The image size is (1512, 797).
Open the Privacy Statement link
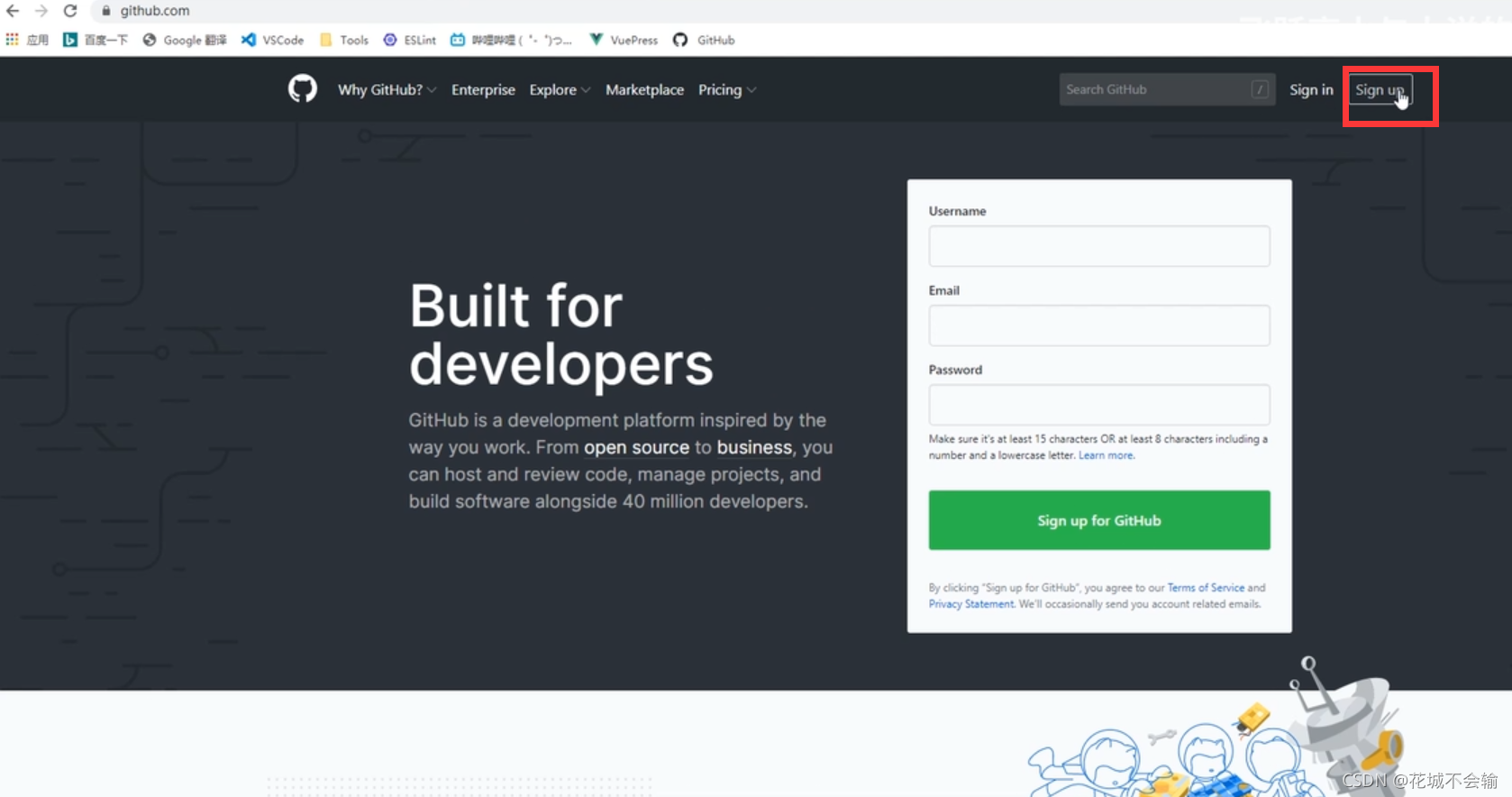(x=971, y=604)
